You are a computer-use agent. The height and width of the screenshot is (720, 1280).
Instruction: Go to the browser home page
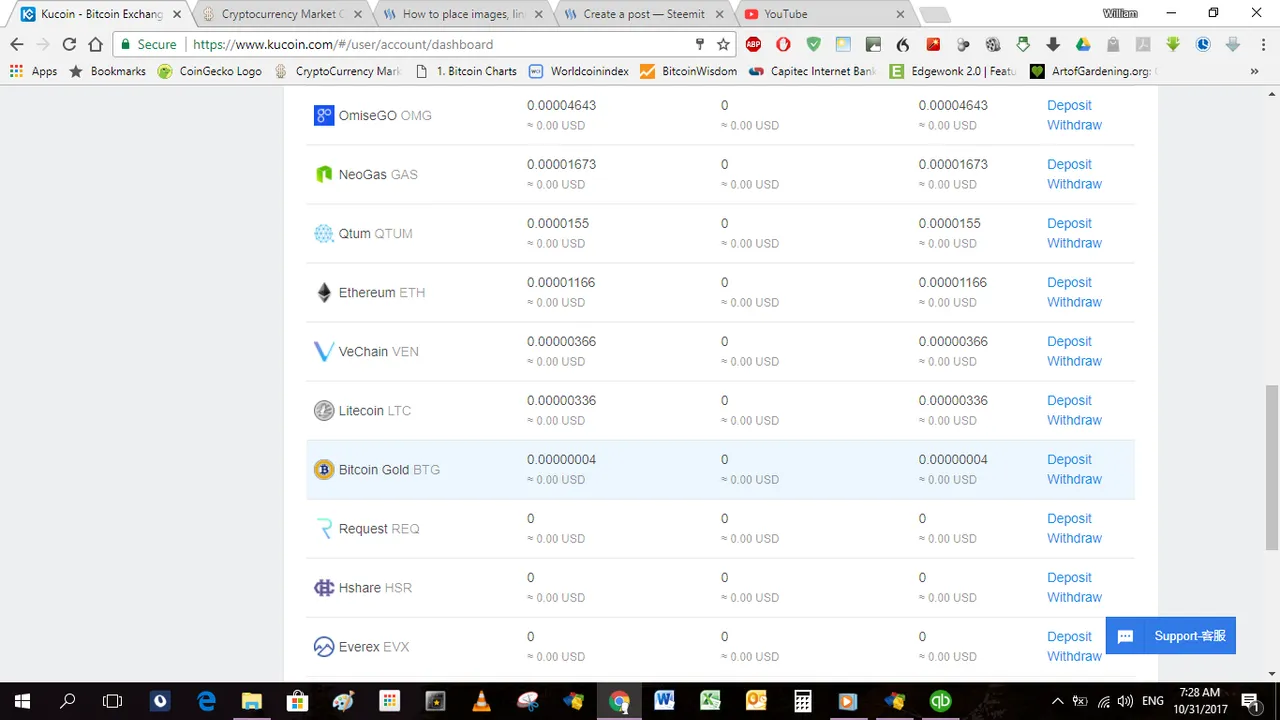pos(95,44)
